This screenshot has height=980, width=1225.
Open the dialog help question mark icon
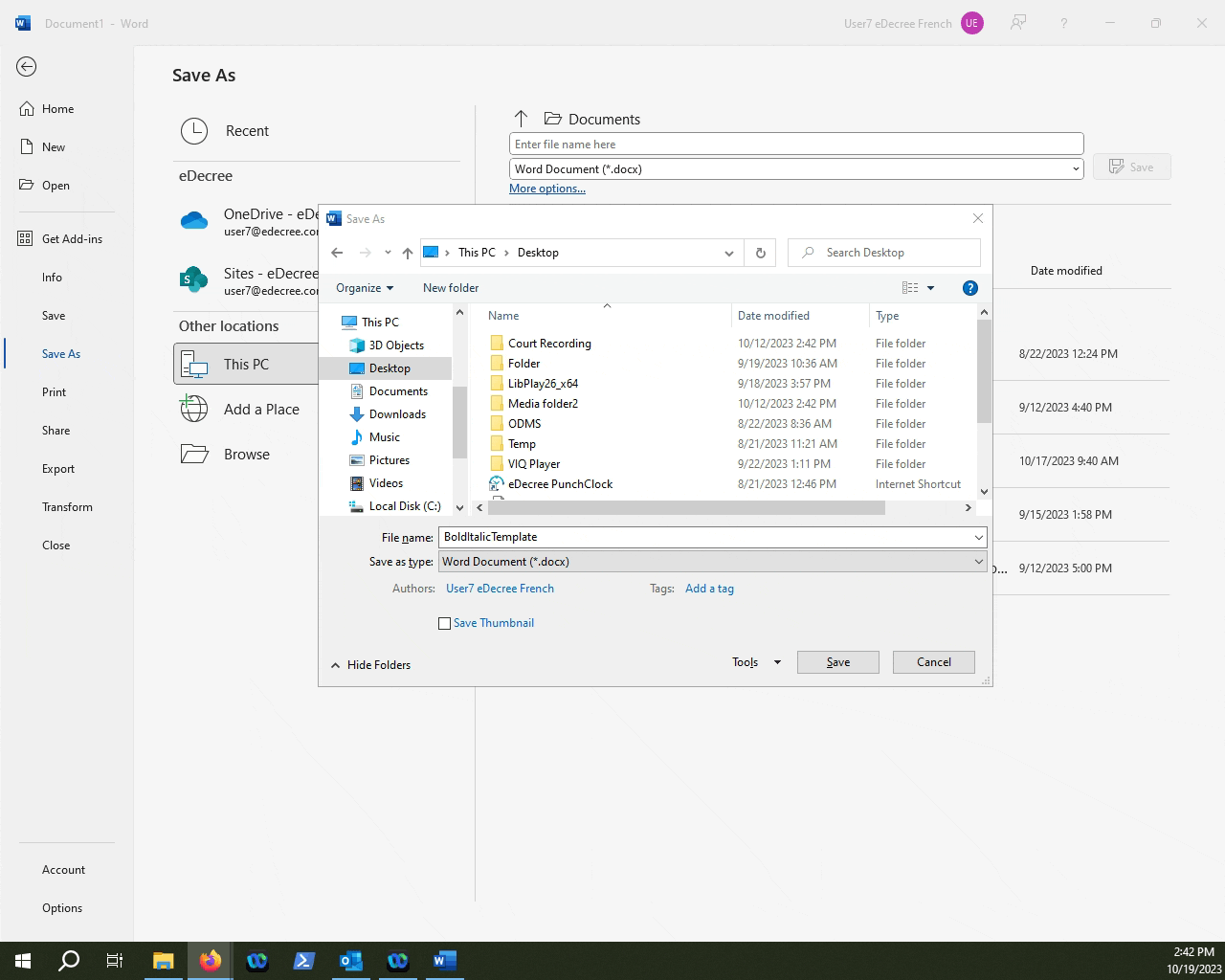click(969, 288)
